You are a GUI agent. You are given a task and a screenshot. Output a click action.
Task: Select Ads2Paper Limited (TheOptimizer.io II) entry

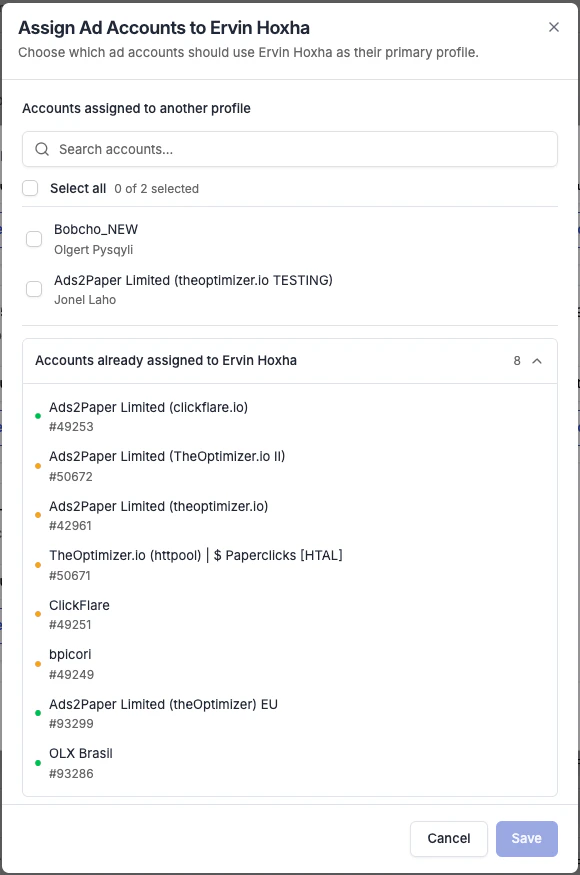(x=167, y=456)
